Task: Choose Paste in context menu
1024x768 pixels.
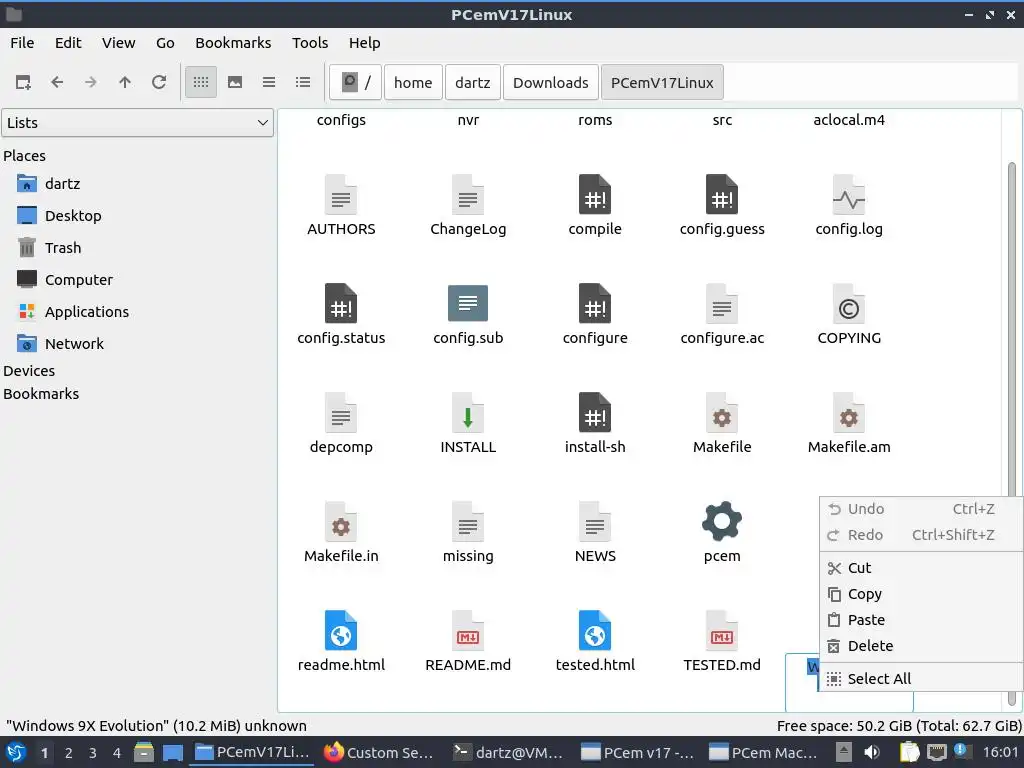Action: [x=921, y=620]
